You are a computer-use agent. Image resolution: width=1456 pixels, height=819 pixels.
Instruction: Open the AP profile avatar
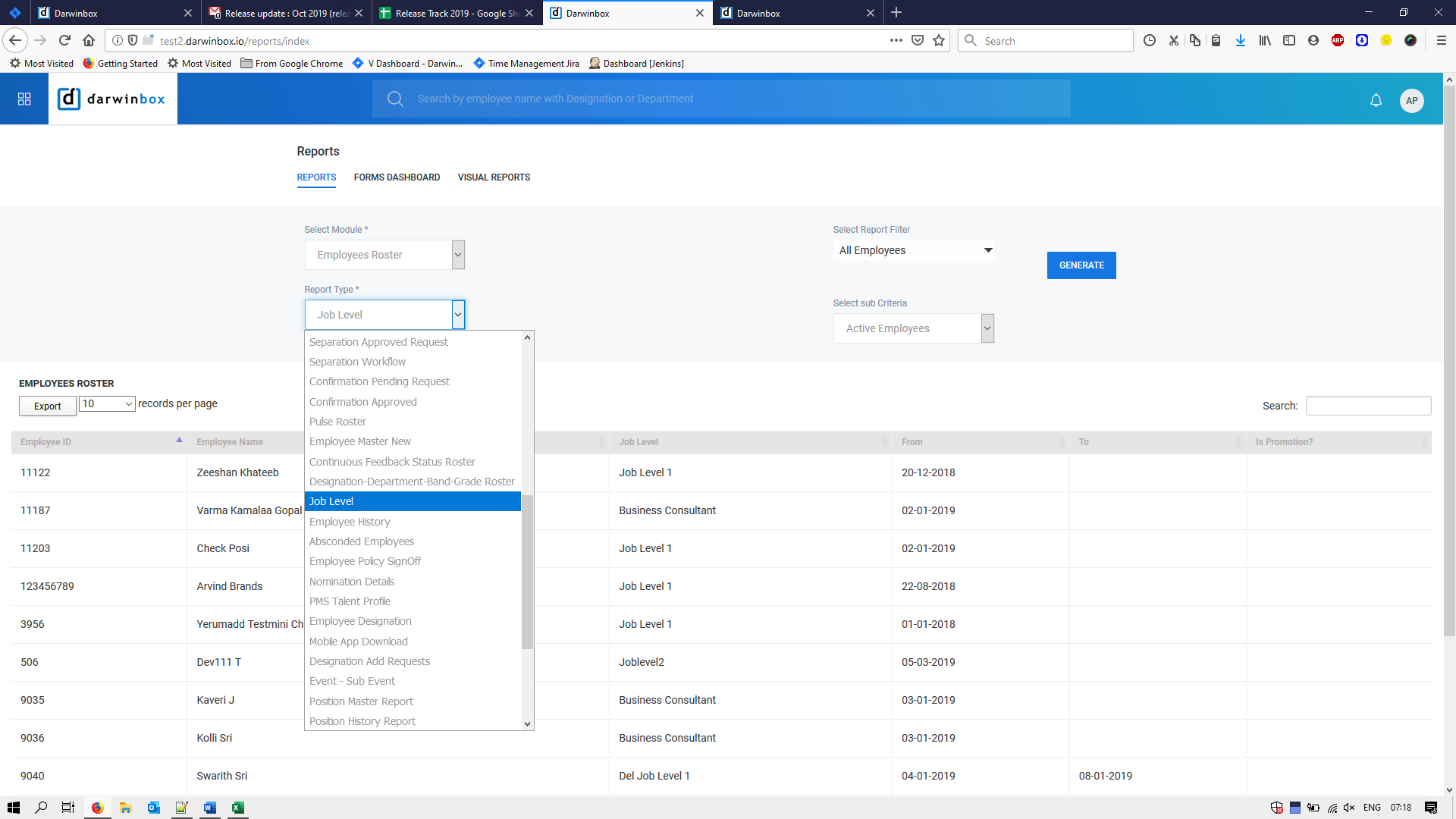(x=1411, y=100)
